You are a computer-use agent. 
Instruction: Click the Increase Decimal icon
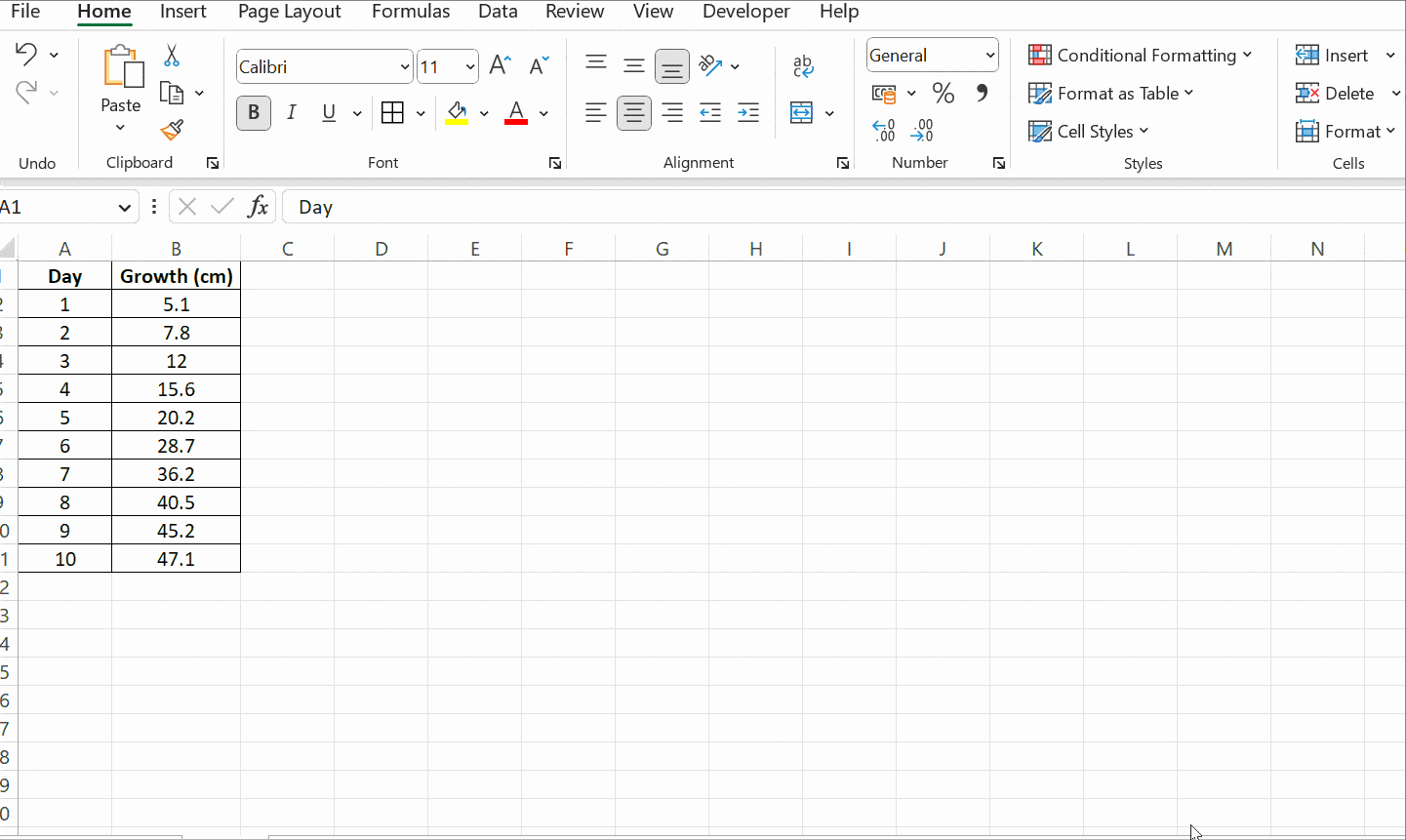(884, 131)
